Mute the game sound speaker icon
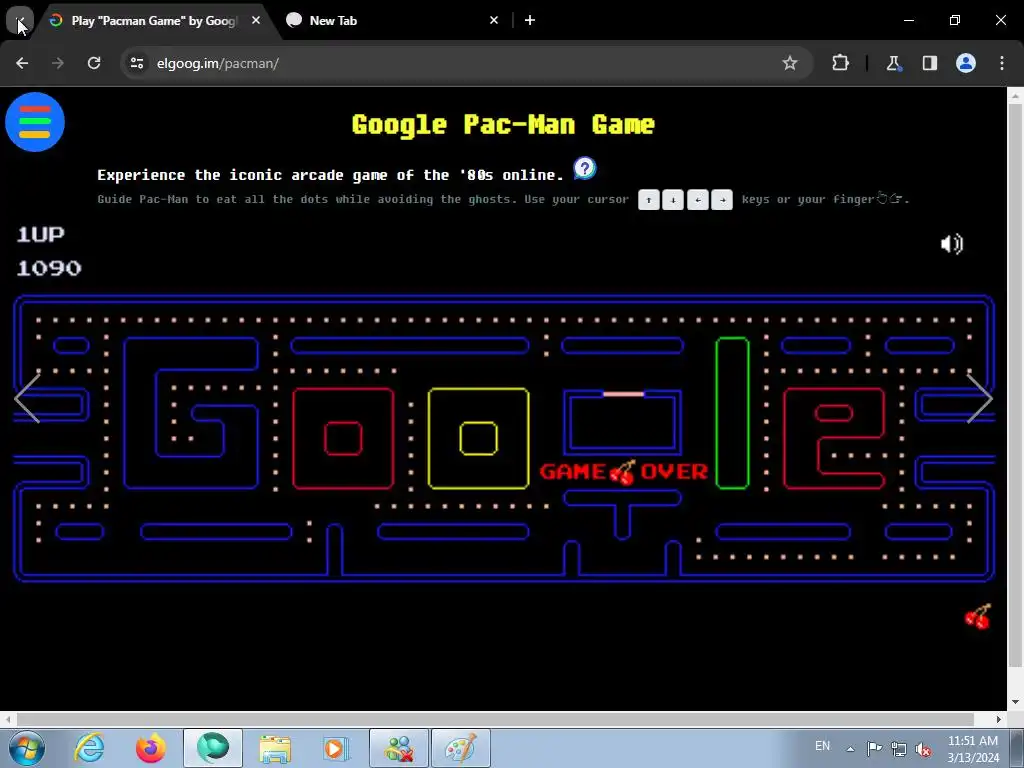 (952, 244)
